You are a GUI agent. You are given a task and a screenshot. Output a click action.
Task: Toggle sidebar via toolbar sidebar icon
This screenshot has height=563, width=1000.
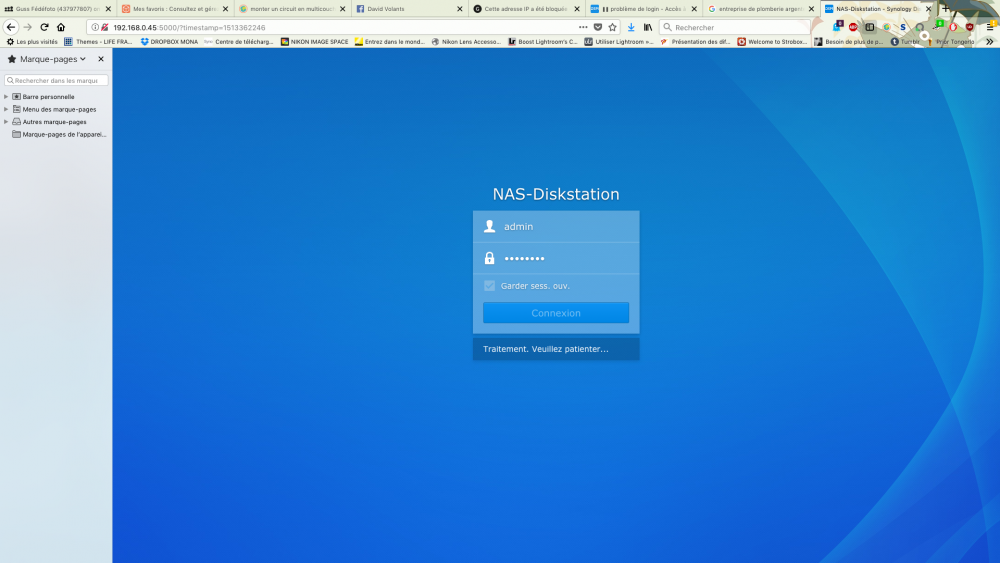869,27
